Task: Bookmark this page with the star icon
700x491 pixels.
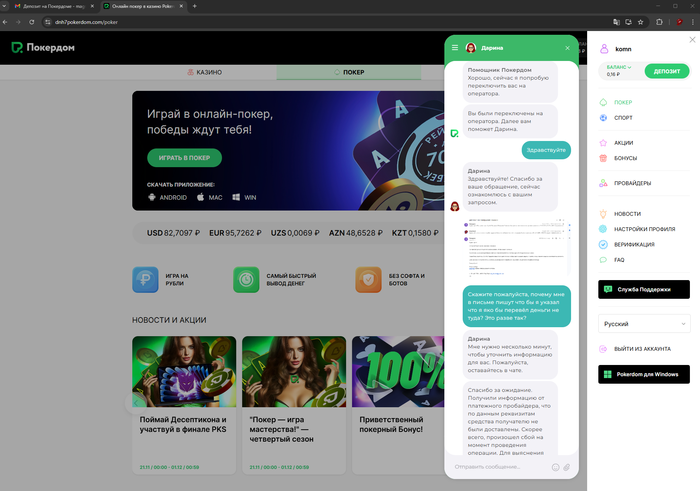Action: point(641,22)
